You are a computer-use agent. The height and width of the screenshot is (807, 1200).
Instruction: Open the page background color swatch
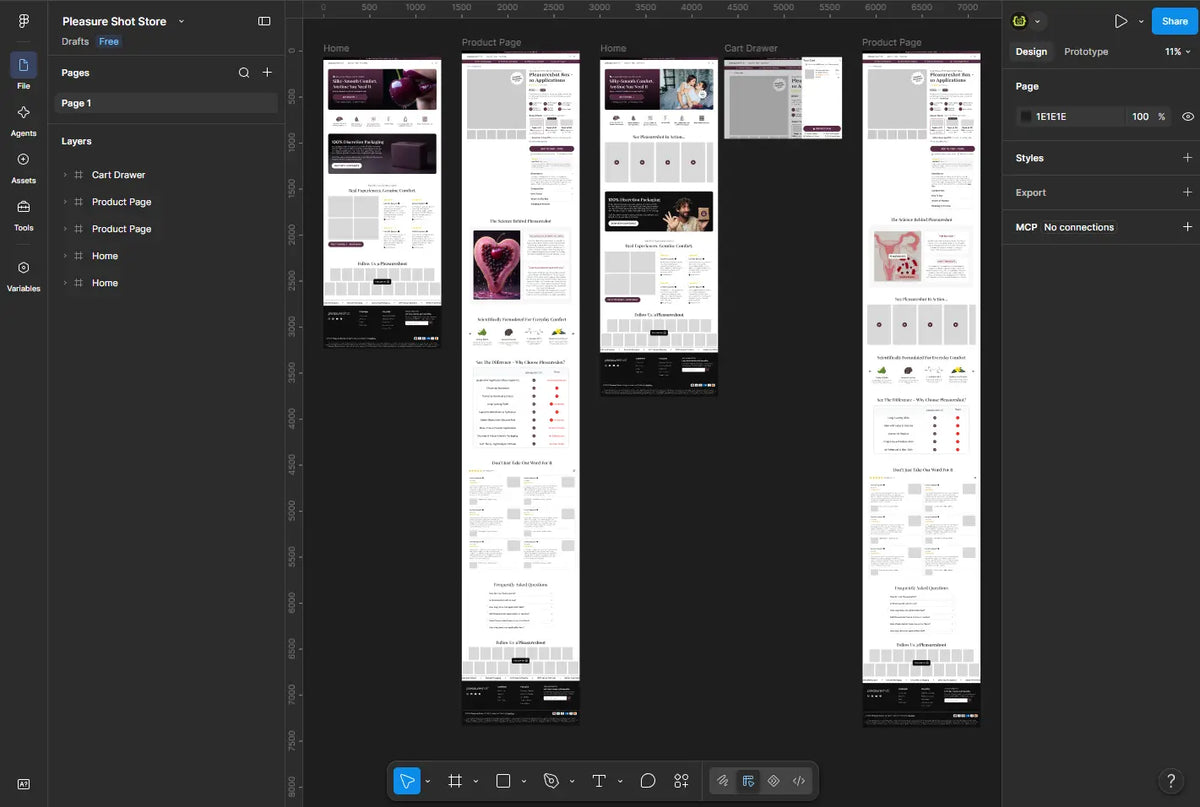1026,116
